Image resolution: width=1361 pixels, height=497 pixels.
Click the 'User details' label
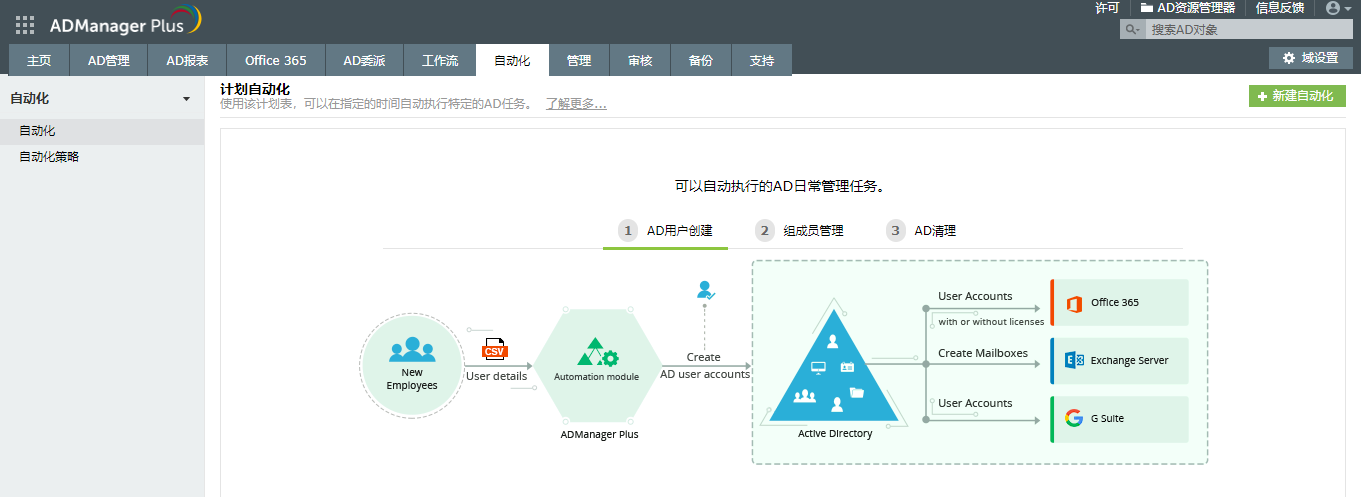496,376
